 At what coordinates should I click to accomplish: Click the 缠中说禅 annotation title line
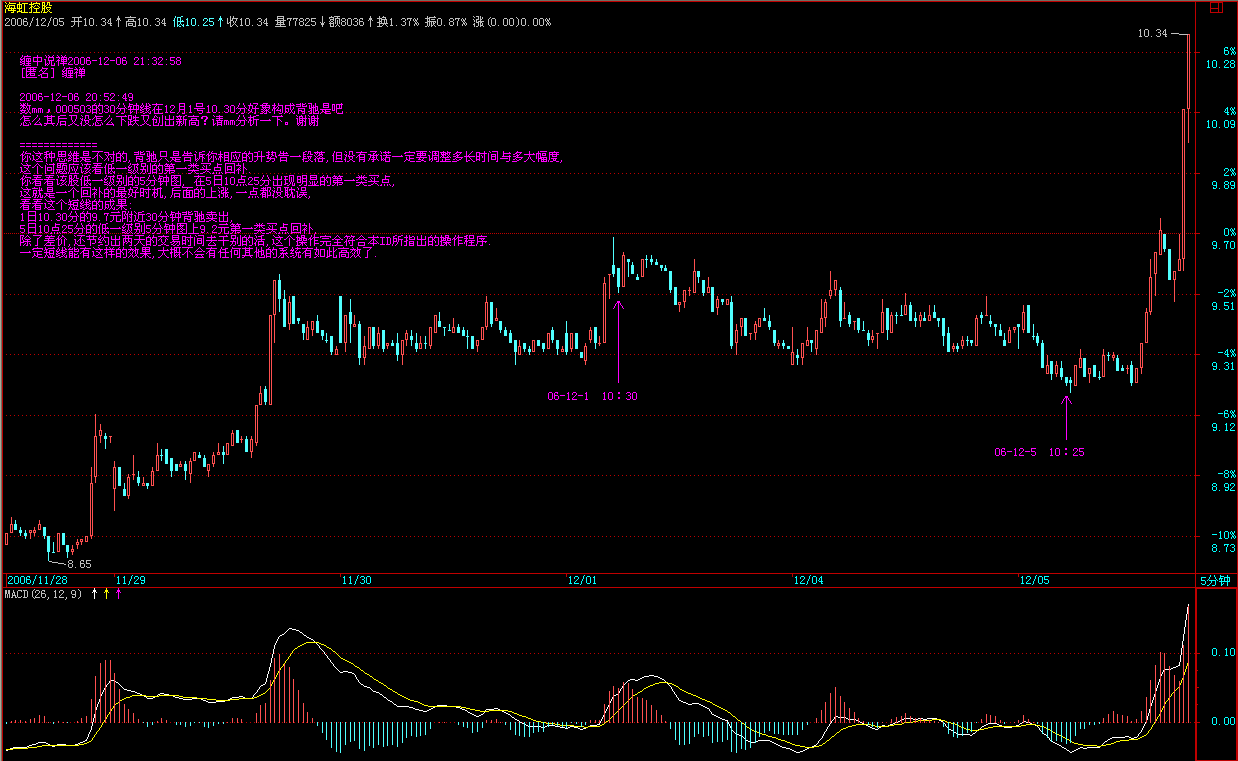pos(100,61)
